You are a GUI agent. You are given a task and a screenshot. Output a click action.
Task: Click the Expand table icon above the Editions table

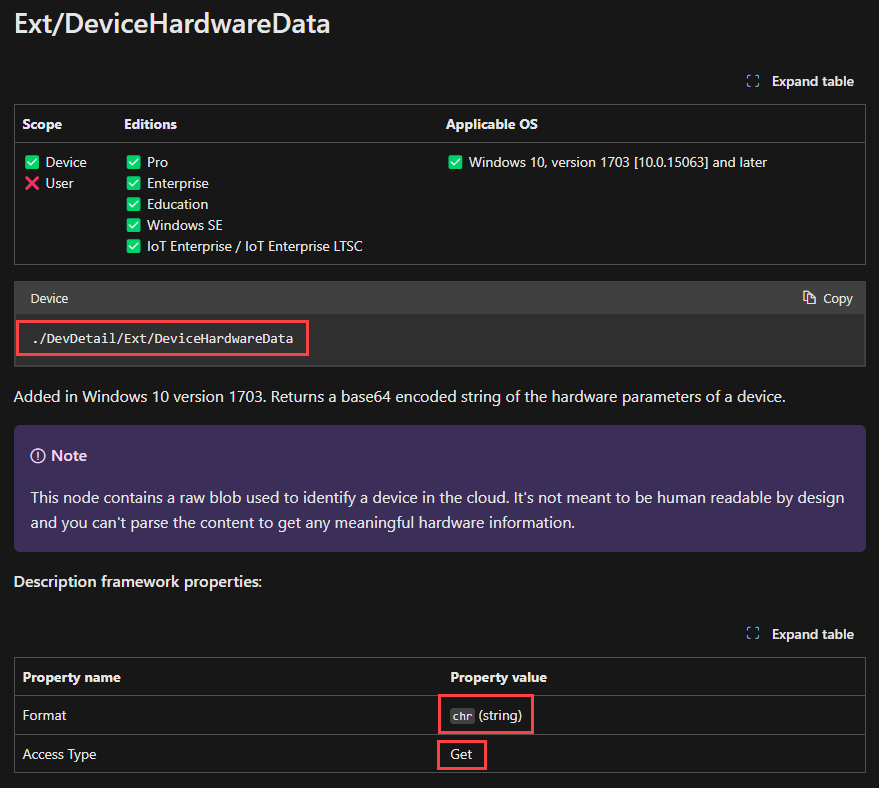[x=752, y=81]
